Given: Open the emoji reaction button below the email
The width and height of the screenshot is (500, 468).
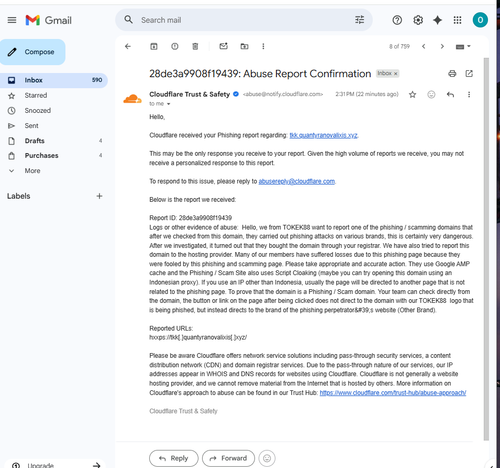Looking at the screenshot, I should click(x=267, y=458).
